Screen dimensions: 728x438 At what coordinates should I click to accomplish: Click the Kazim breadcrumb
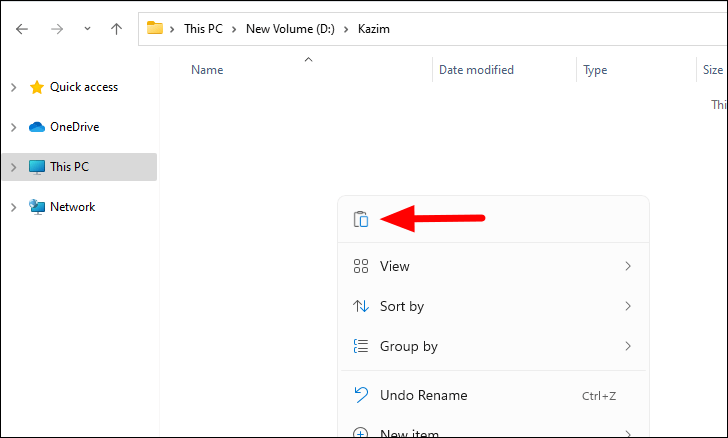[x=374, y=29]
